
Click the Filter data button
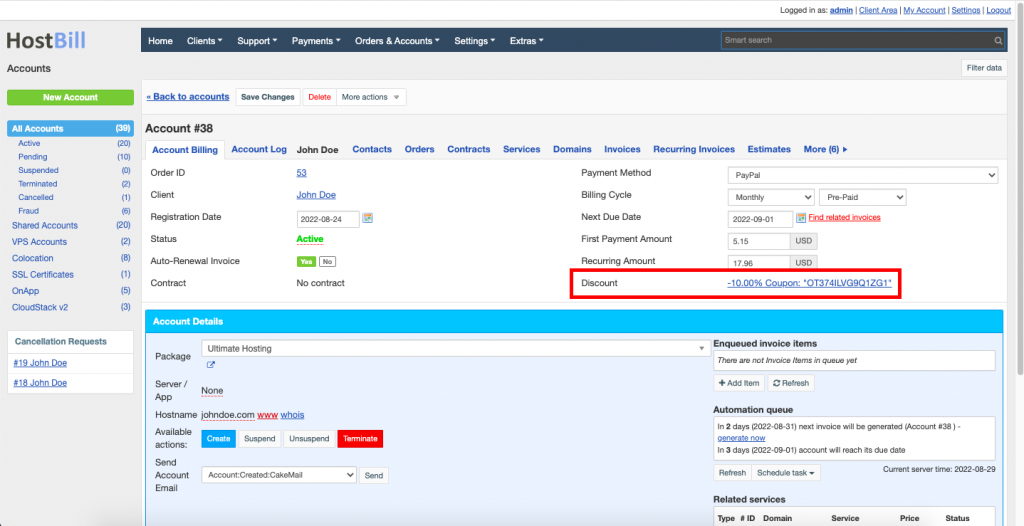(x=984, y=68)
